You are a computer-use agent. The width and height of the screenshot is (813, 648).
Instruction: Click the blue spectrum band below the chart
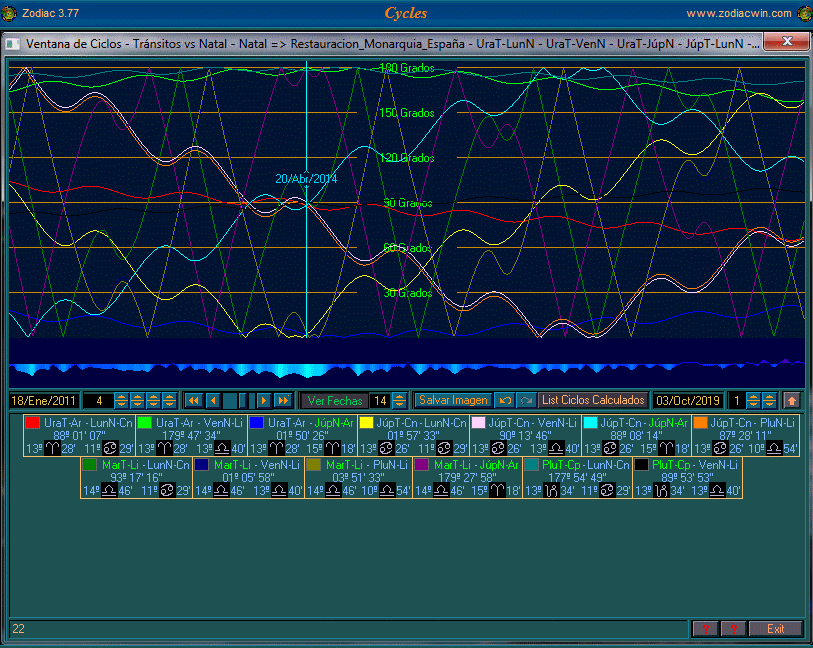pyautogui.click(x=406, y=369)
